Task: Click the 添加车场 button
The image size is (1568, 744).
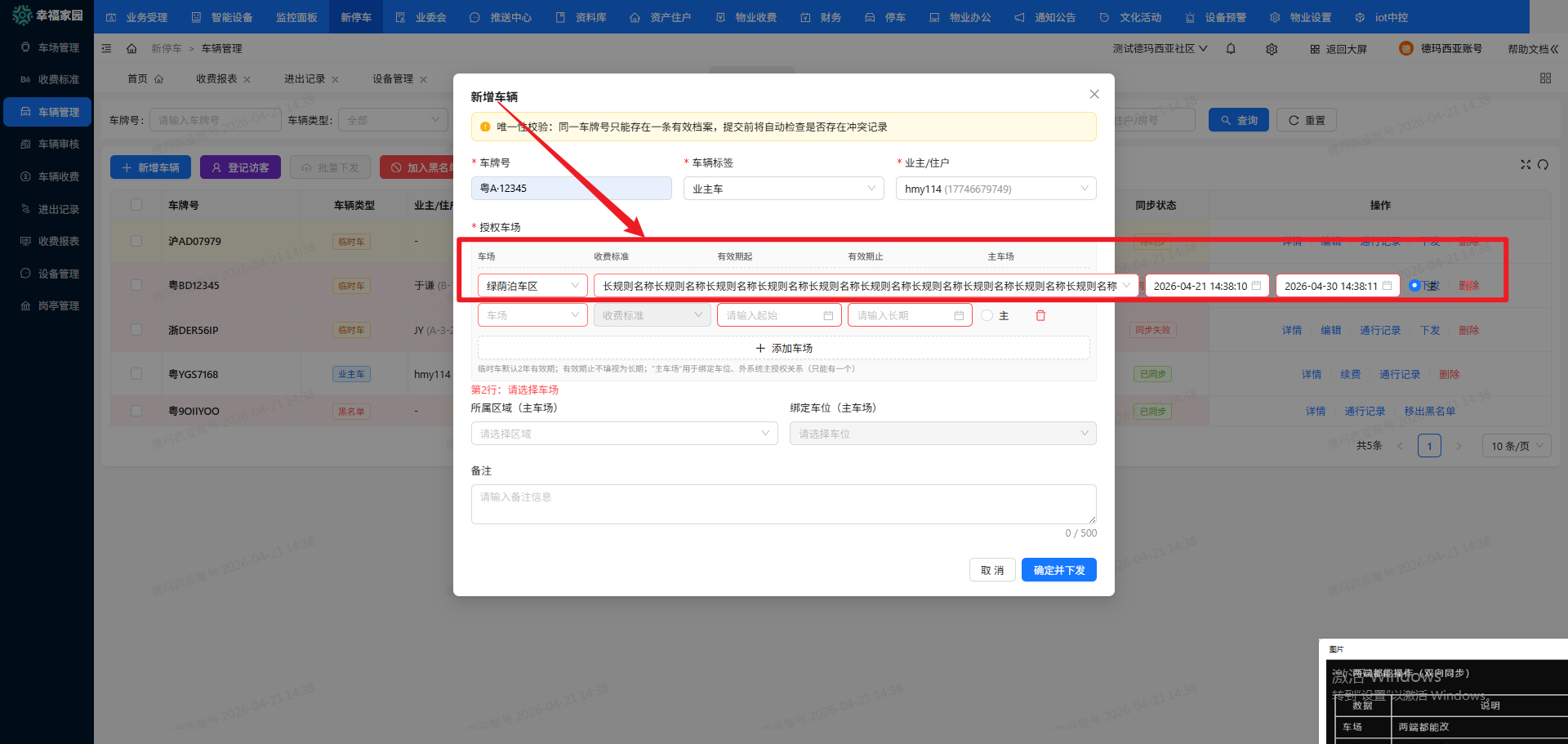Action: [x=783, y=349]
